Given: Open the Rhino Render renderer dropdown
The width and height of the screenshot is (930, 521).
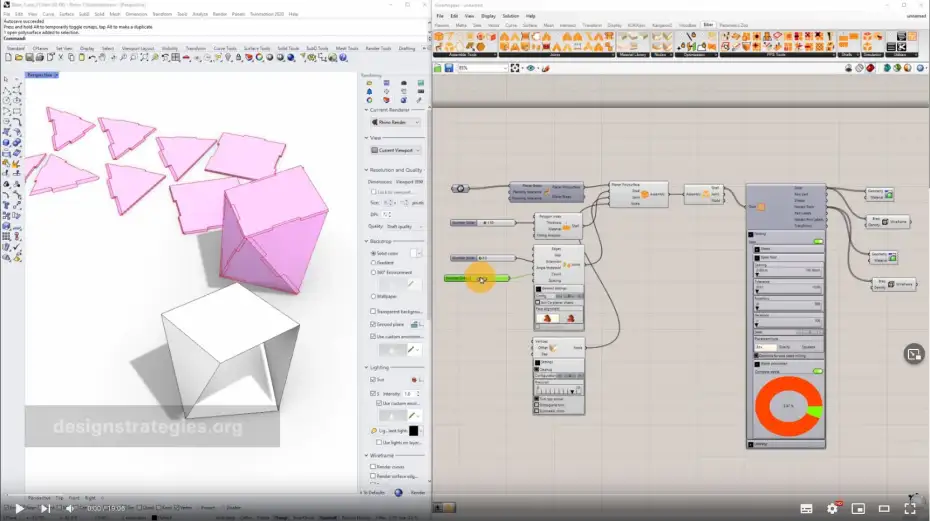Looking at the screenshot, I should pyautogui.click(x=396, y=122).
